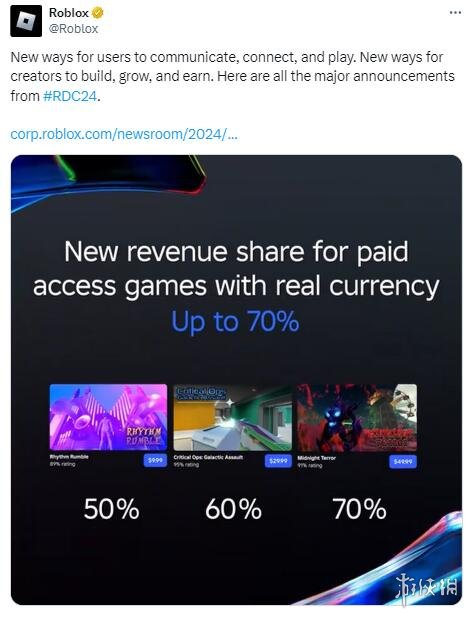Open the corp.roblox.com newsroom link

(x=124, y=134)
